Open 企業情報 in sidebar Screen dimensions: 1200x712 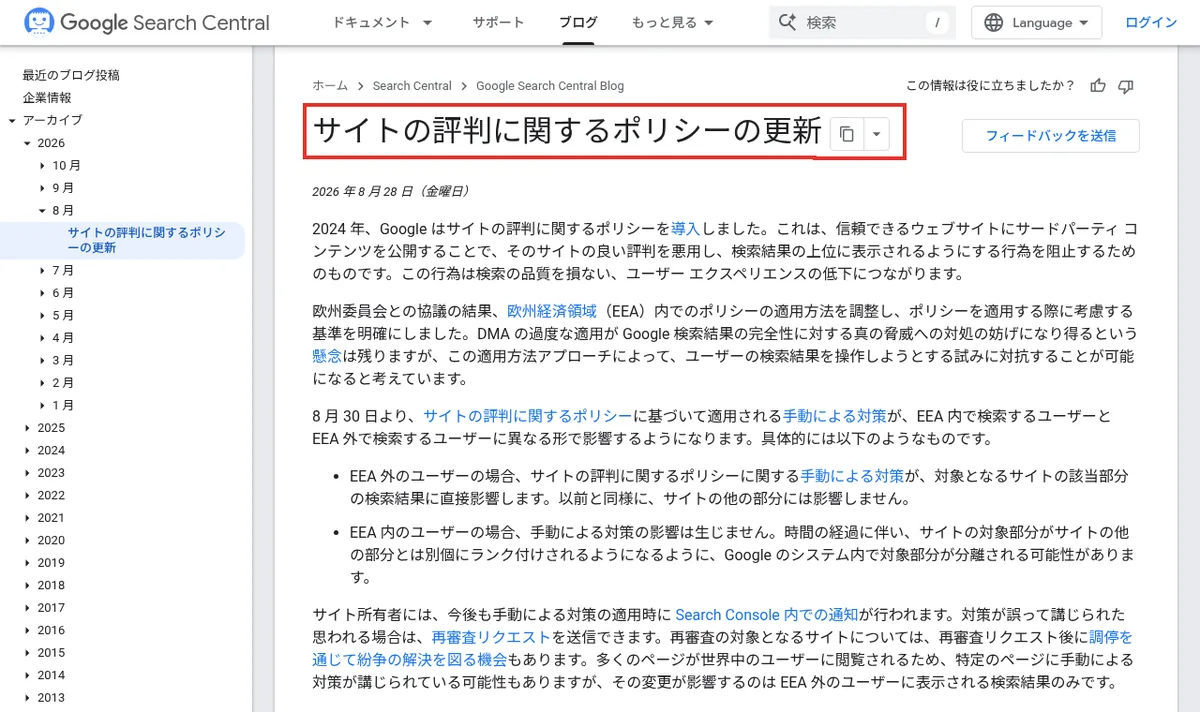[x=47, y=98]
